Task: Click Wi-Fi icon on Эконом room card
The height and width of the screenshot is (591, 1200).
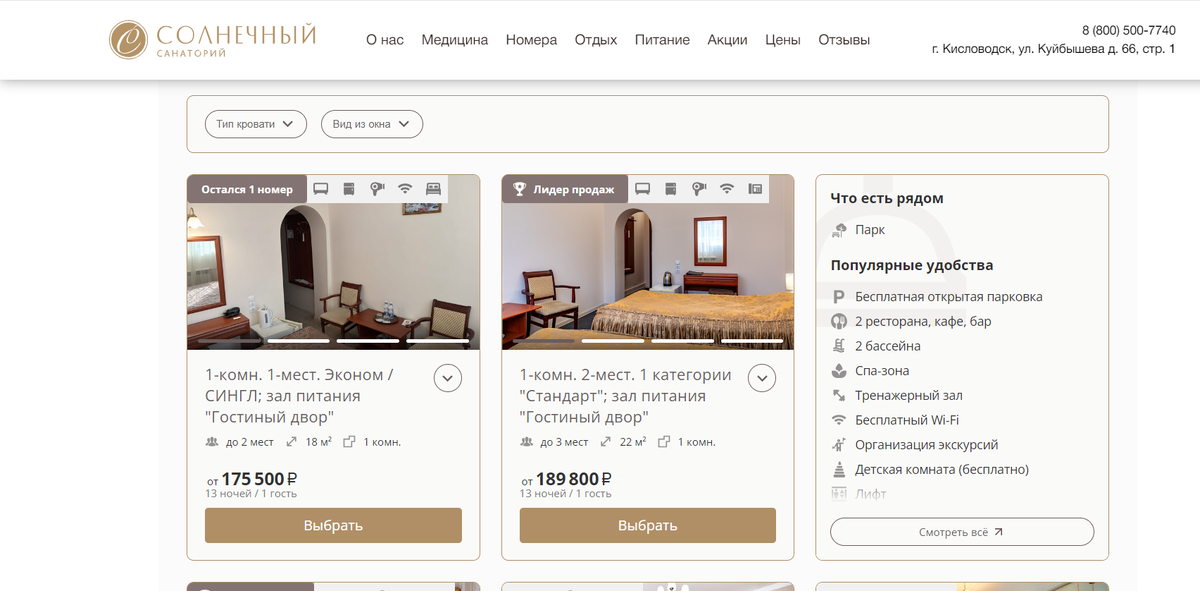Action: 405,189
